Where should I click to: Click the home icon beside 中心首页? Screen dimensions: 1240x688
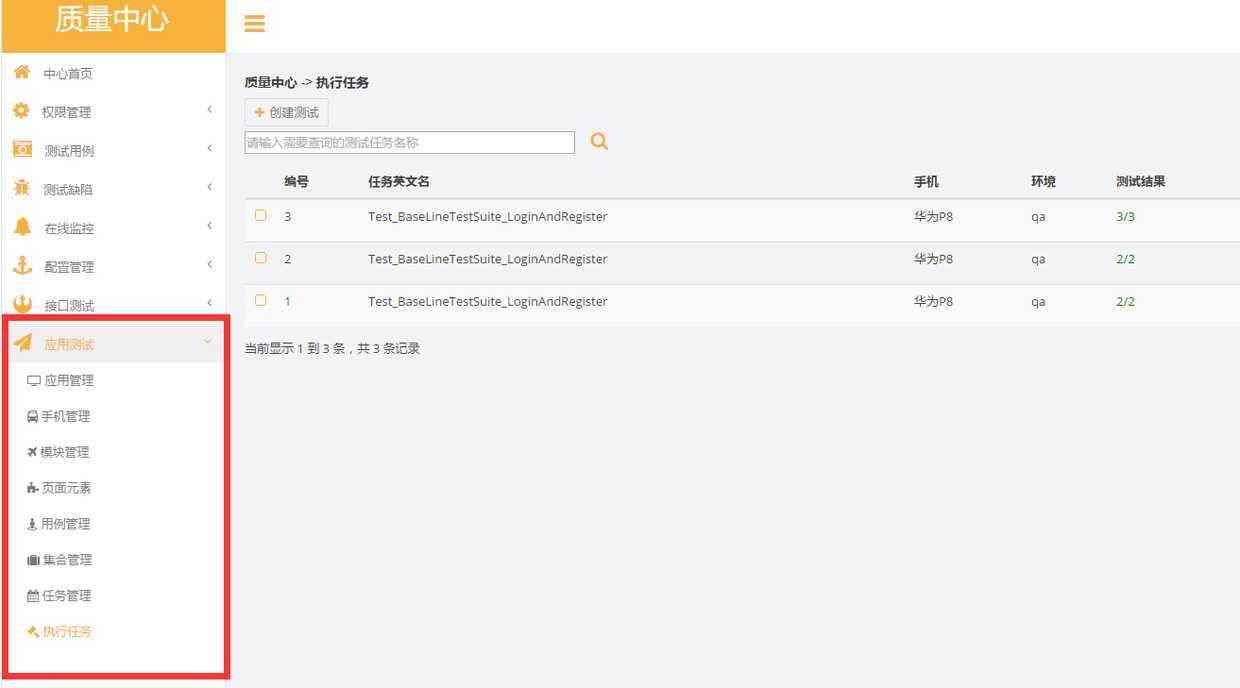pos(22,72)
